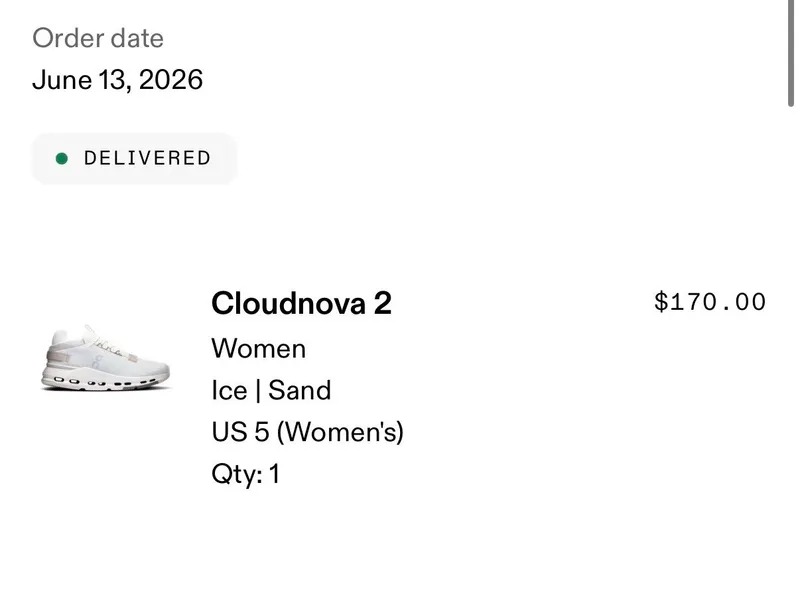Click the year 2026 in order date
This screenshot has width=800, height=615.
170,80
